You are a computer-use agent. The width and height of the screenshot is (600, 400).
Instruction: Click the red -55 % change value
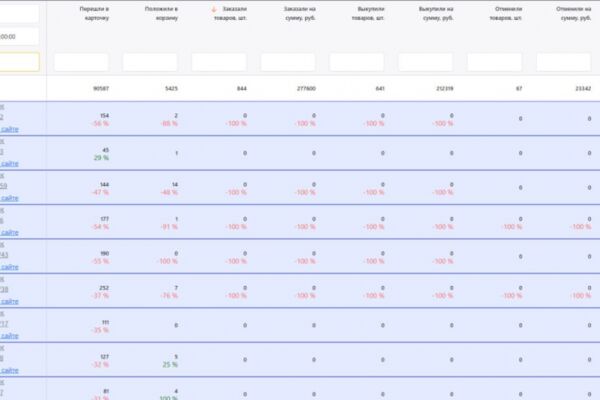pos(101,261)
